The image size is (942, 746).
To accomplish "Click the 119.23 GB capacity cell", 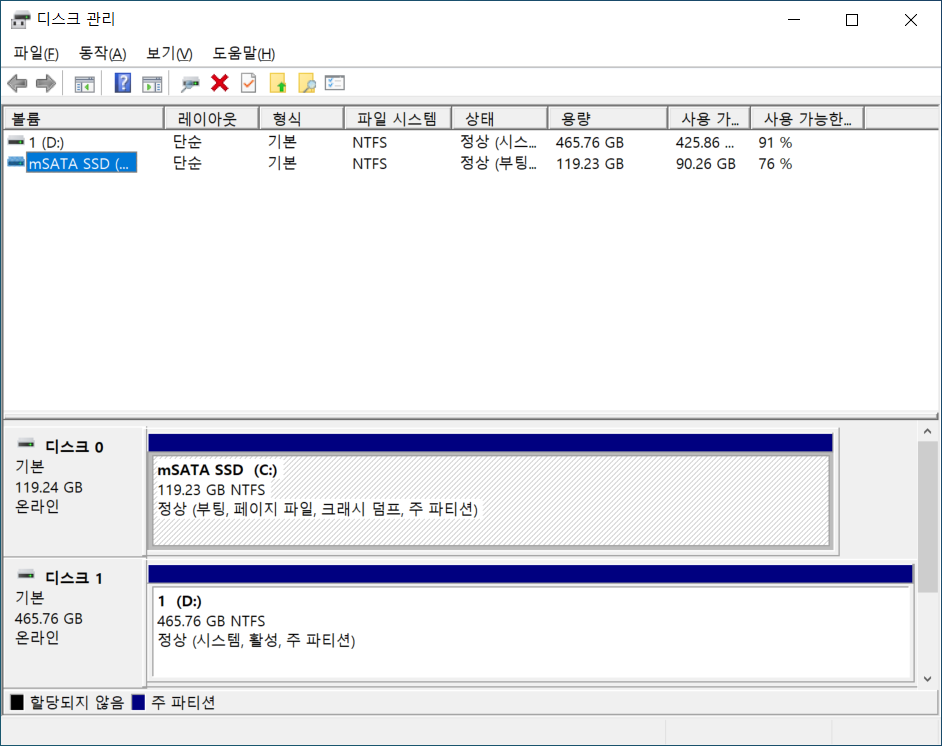I will [589, 164].
